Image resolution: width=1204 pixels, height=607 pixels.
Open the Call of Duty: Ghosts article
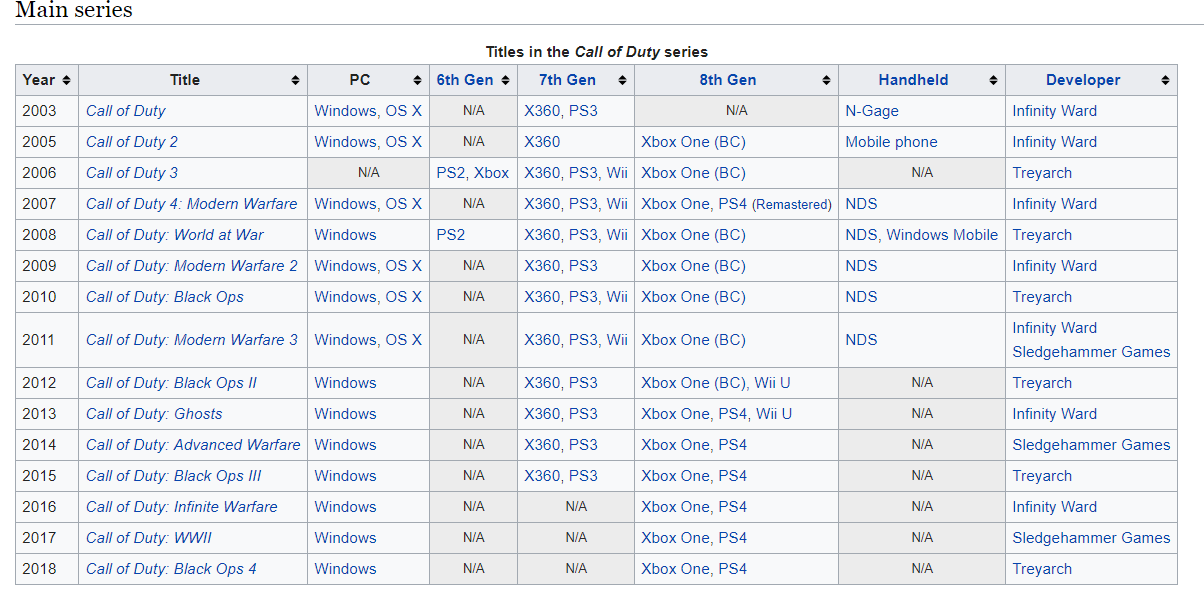tap(154, 414)
